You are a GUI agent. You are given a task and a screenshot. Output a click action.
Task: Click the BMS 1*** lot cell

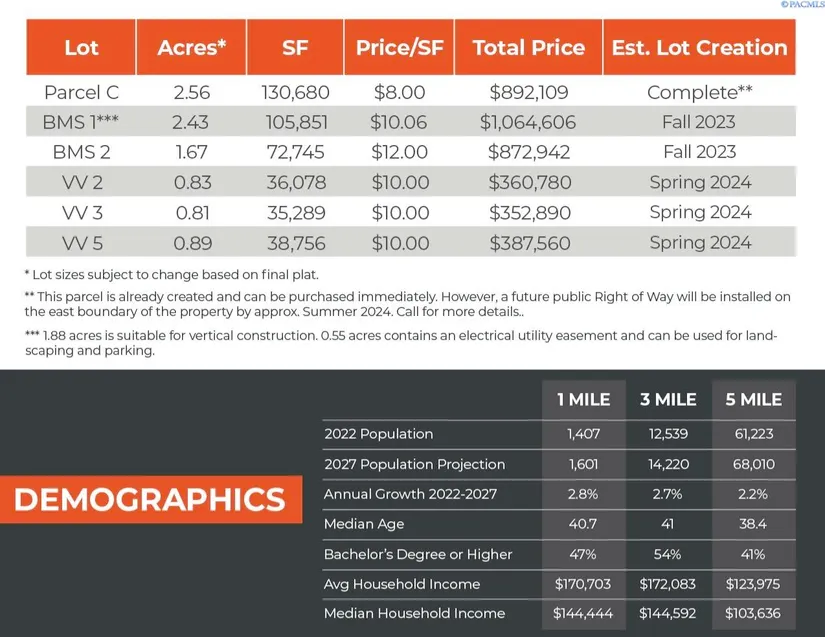point(82,122)
